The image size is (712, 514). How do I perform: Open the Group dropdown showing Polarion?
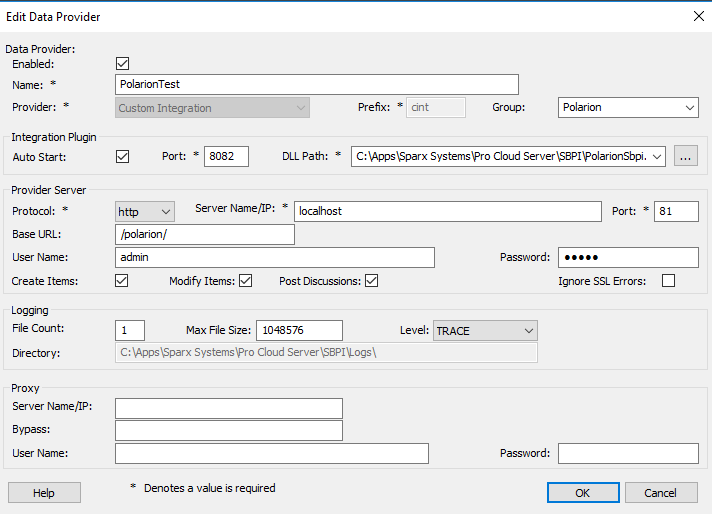click(628, 108)
